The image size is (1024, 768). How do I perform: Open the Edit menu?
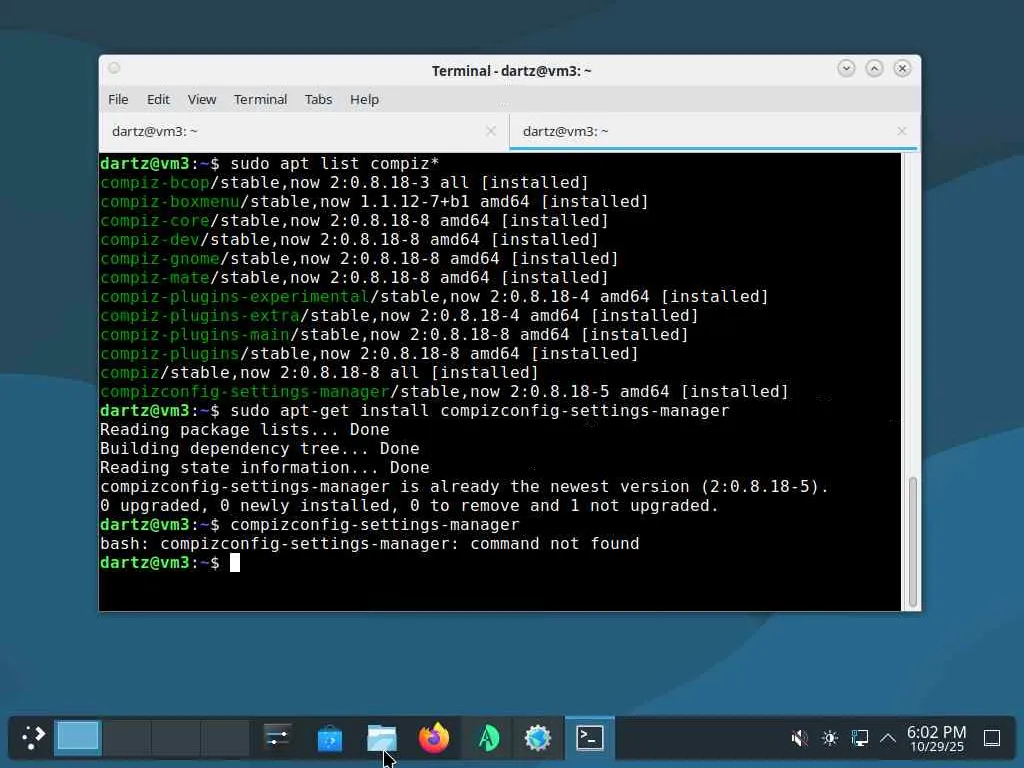coord(158,99)
